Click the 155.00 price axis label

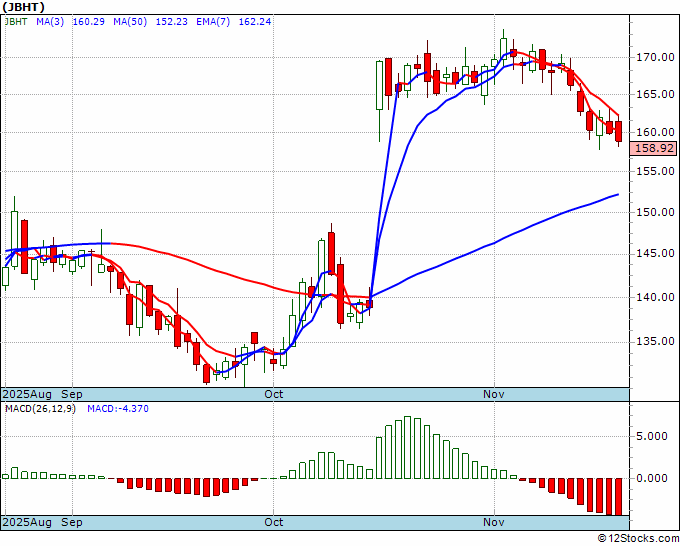click(655, 171)
